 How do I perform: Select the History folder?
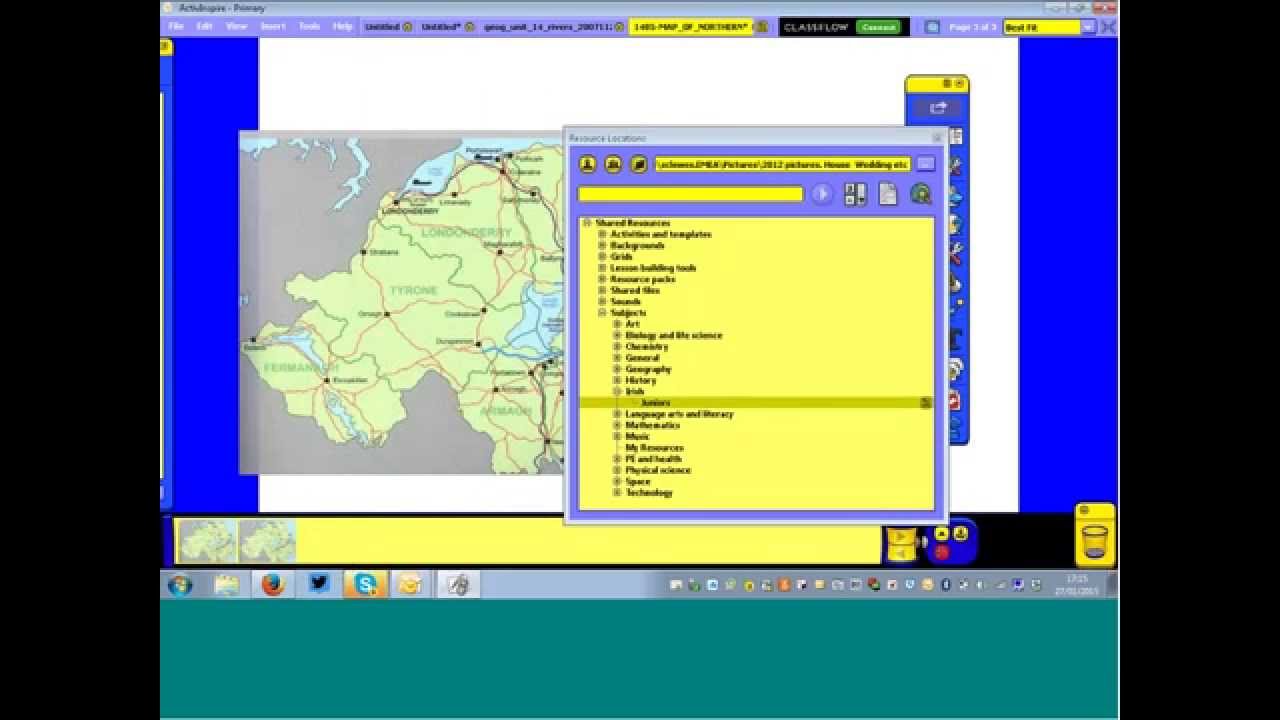coord(640,380)
